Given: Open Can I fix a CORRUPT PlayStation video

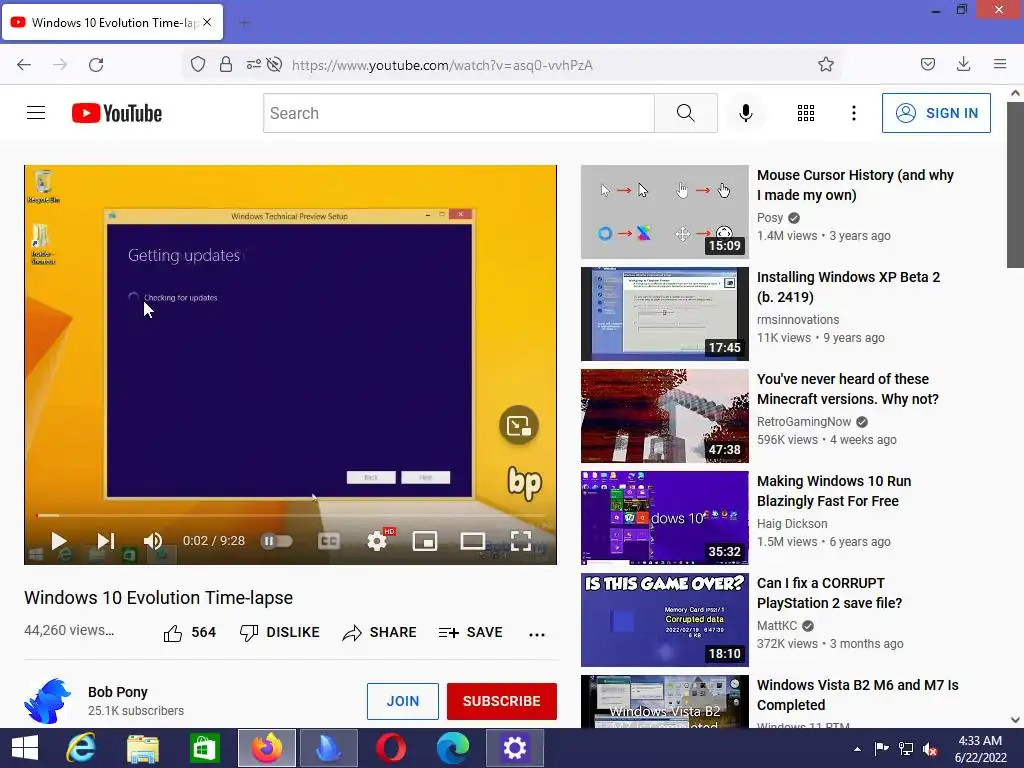Looking at the screenshot, I should pos(829,592).
